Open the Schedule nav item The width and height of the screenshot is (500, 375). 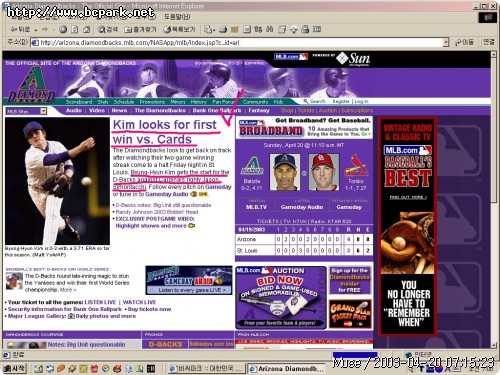coord(124,102)
